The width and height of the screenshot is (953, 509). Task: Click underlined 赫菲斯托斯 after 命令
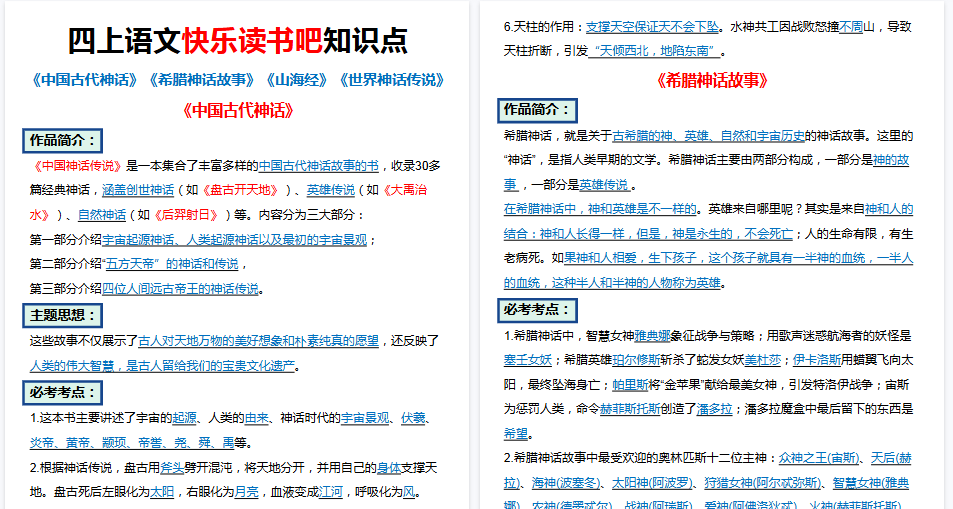point(630,409)
